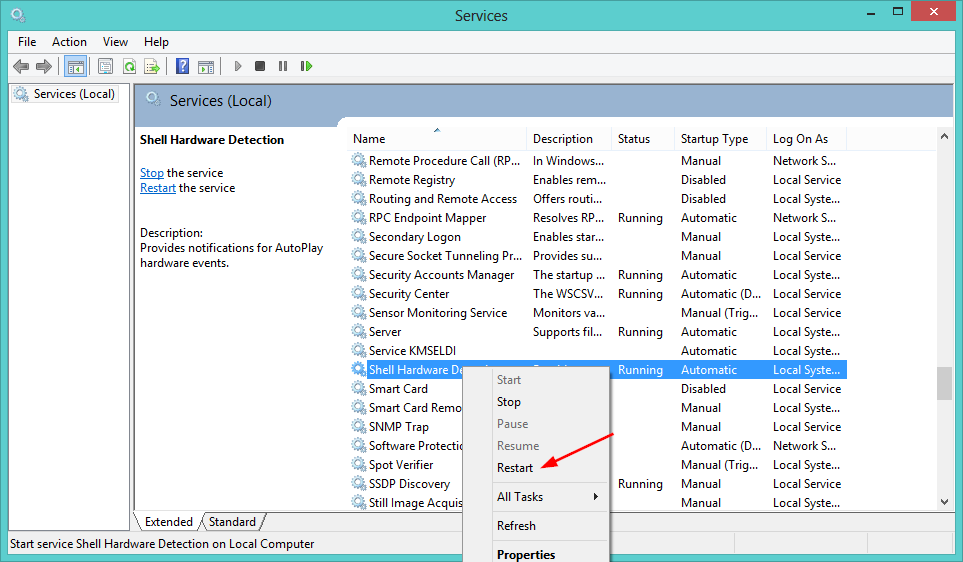Open the Properties toolbar icon
963x562 pixels.
click(105, 67)
